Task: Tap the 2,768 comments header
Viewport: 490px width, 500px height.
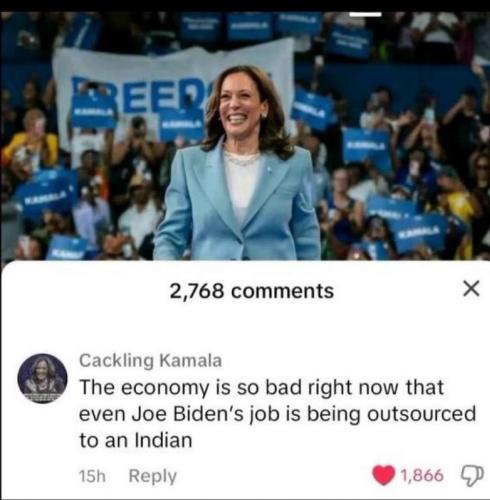Action: coord(252,291)
